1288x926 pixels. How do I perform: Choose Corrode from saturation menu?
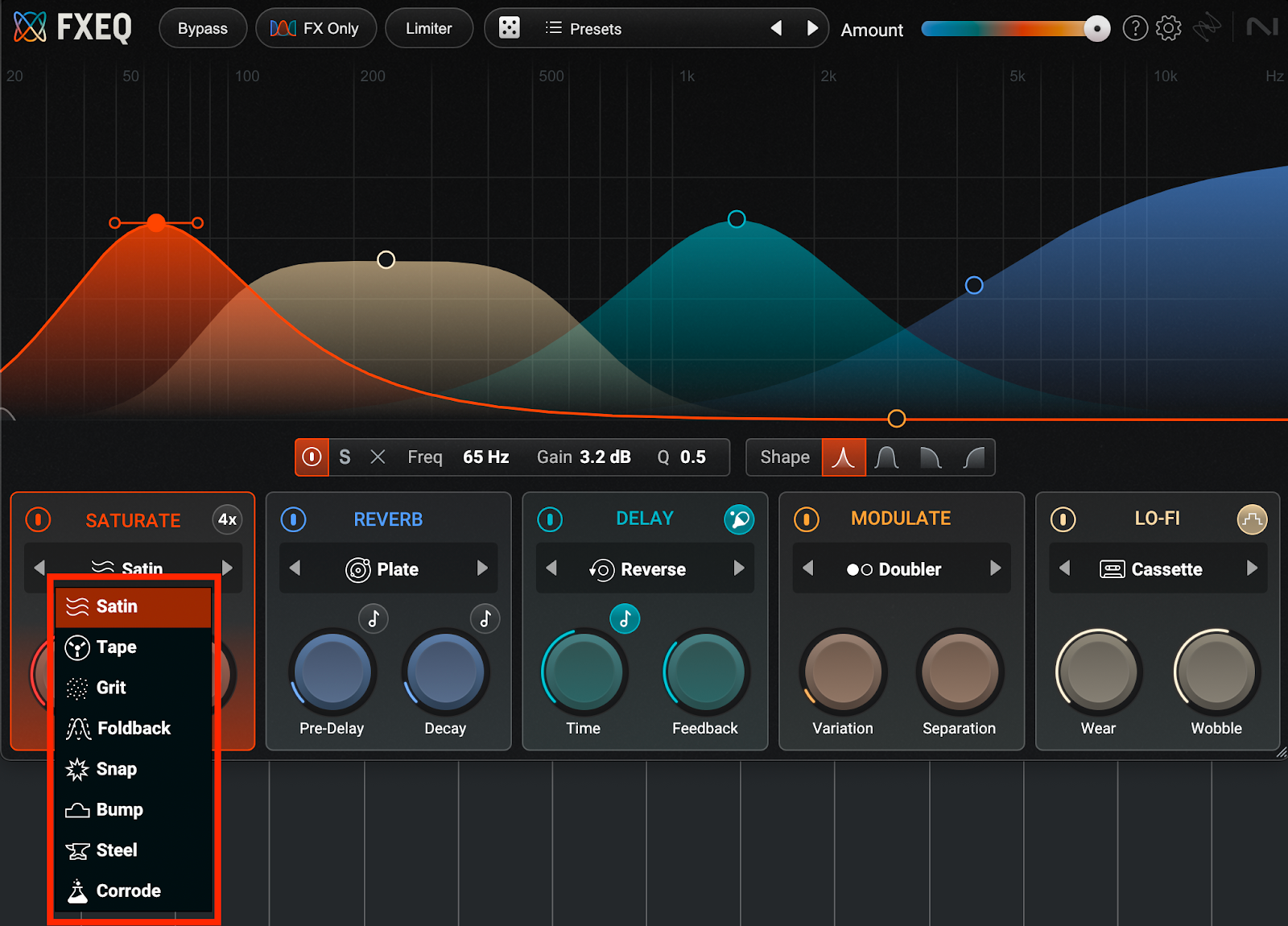pos(134,891)
